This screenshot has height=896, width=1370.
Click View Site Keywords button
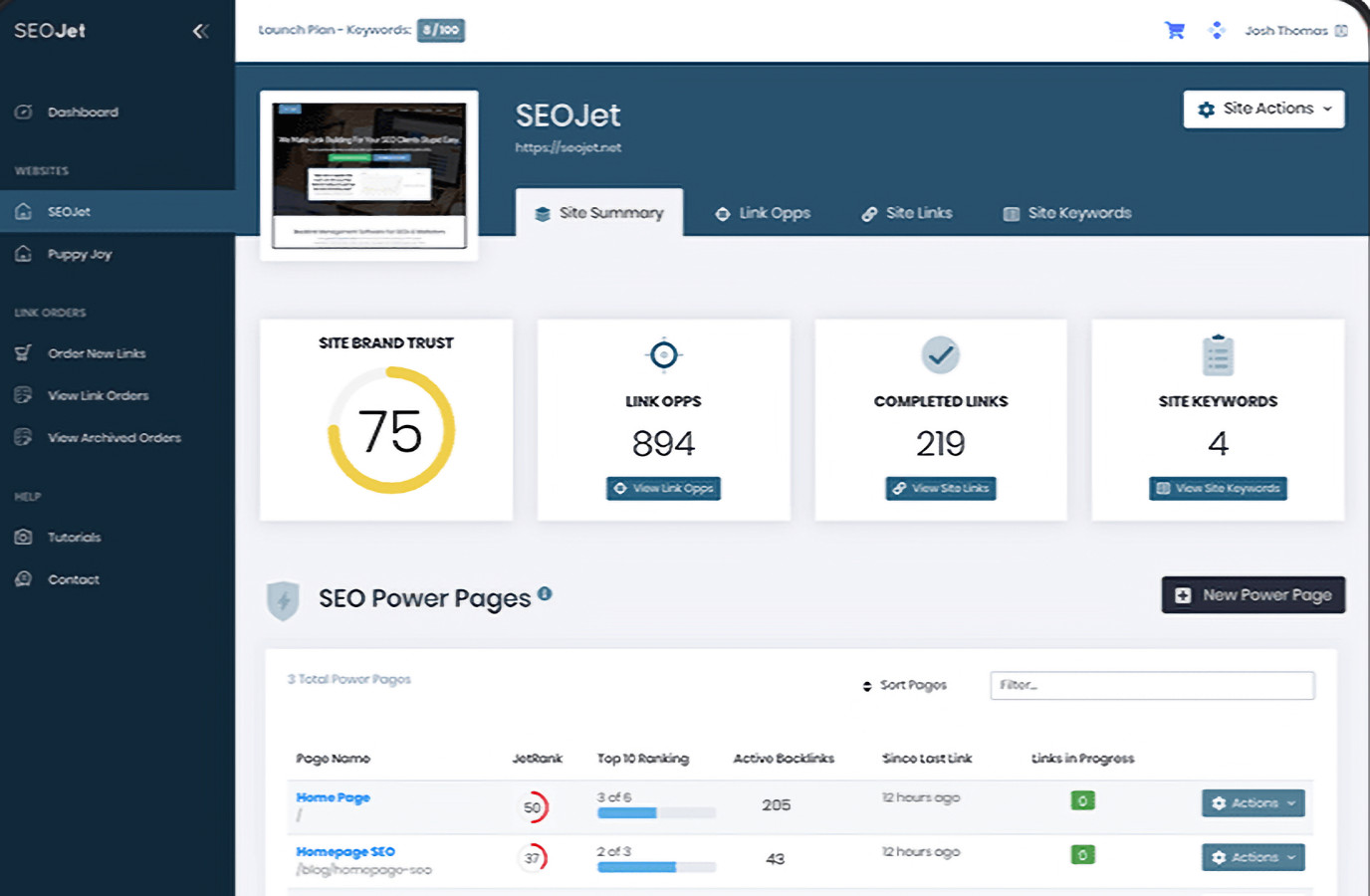[x=1218, y=488]
